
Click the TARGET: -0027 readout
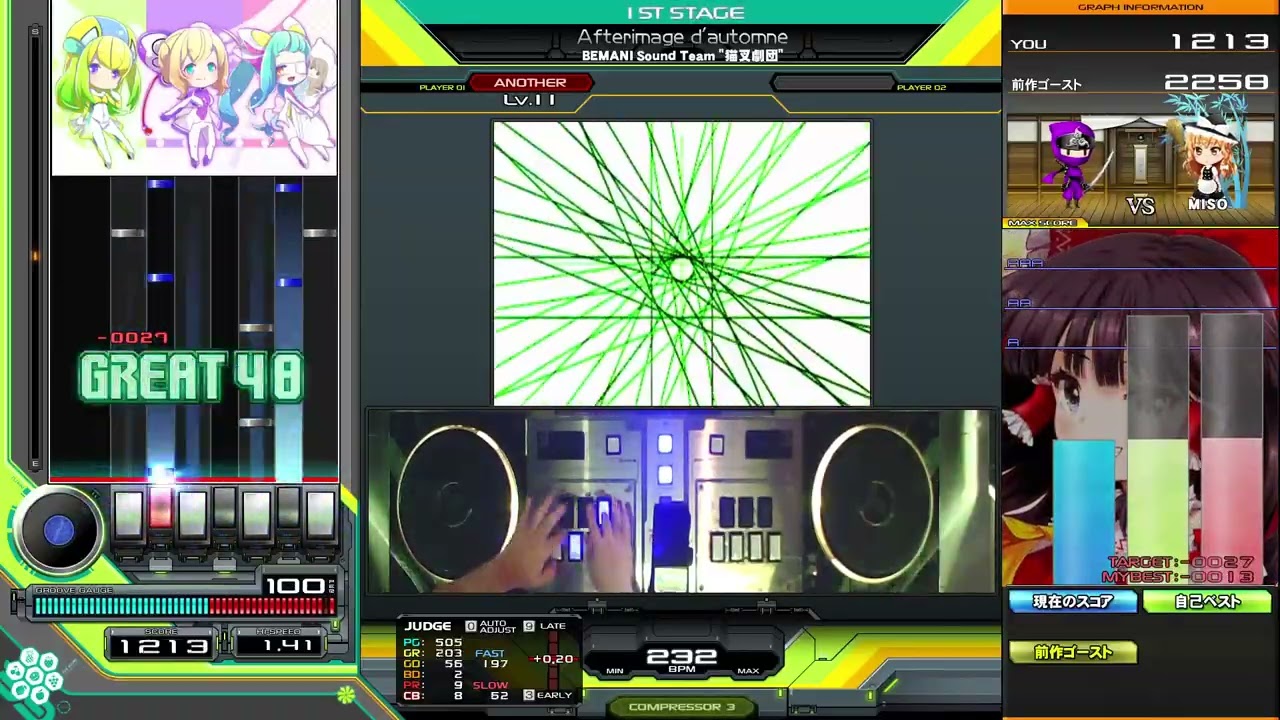(x=1180, y=563)
